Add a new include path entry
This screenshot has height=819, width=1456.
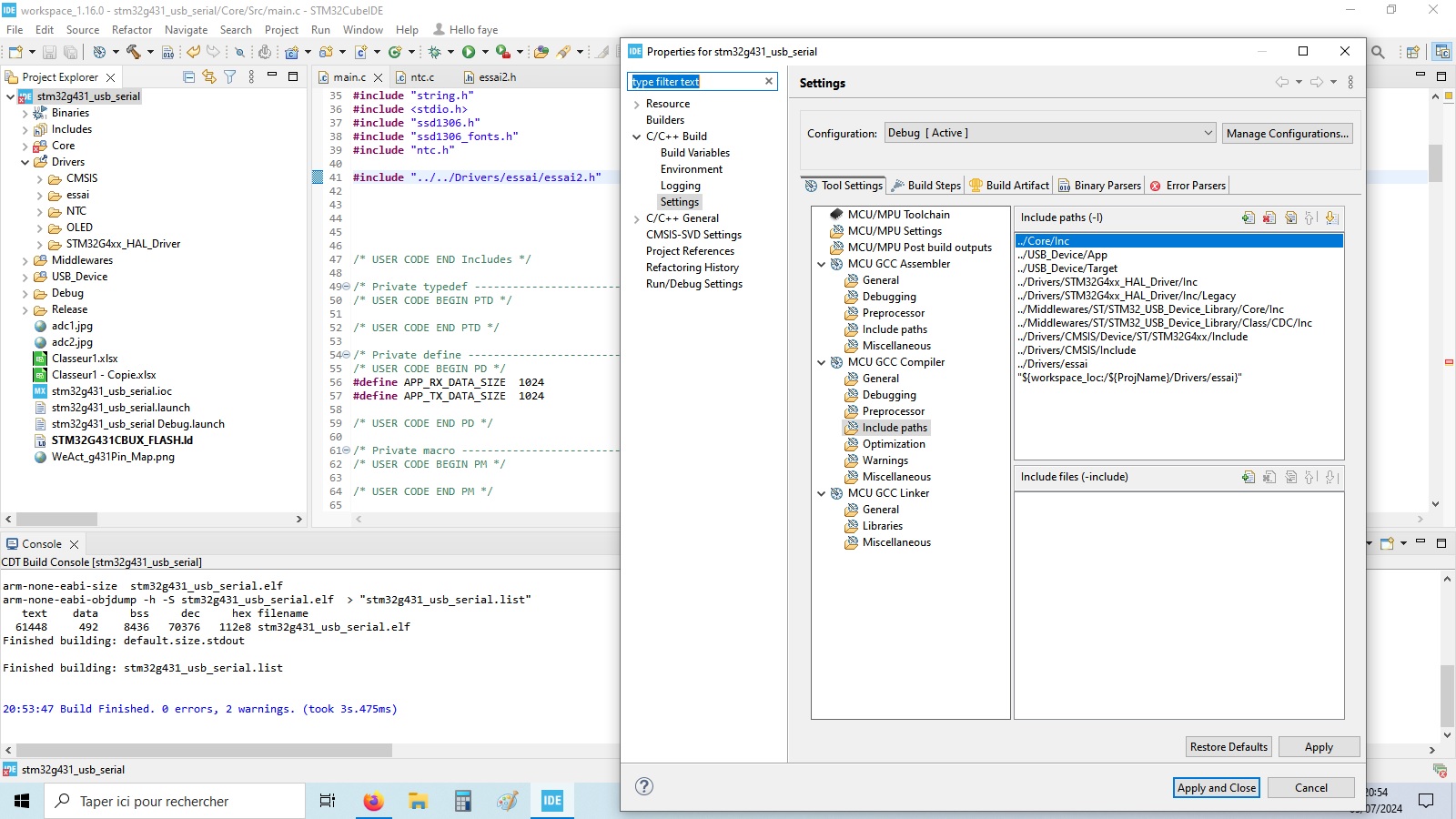(x=1248, y=218)
